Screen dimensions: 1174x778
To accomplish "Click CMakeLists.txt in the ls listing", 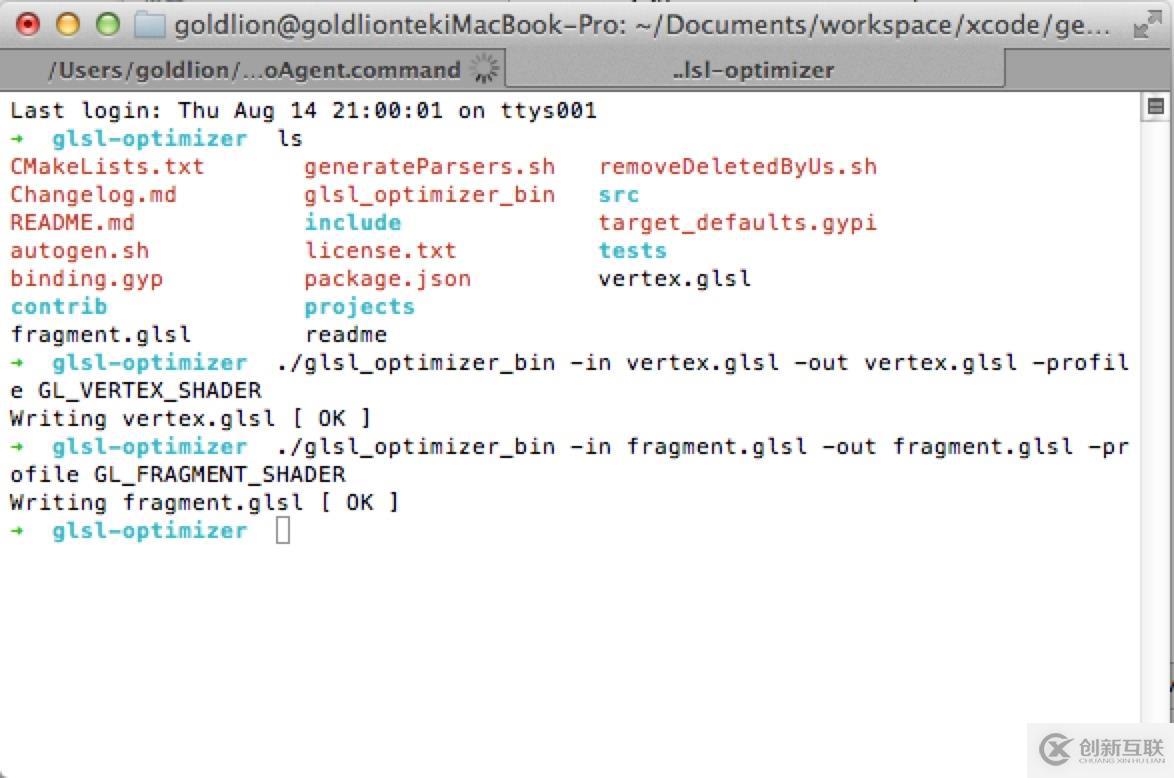I will pyautogui.click(x=107, y=167).
